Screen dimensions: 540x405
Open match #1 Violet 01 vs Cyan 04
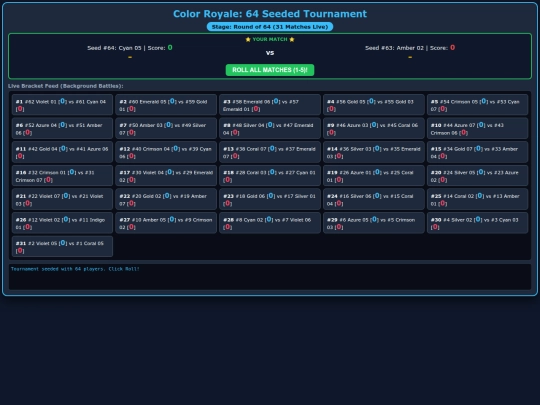click(x=62, y=105)
